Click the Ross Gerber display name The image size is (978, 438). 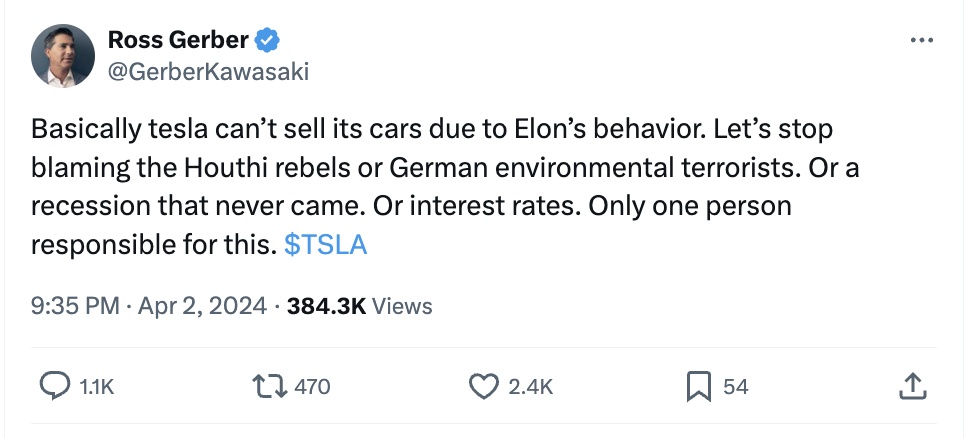178,41
